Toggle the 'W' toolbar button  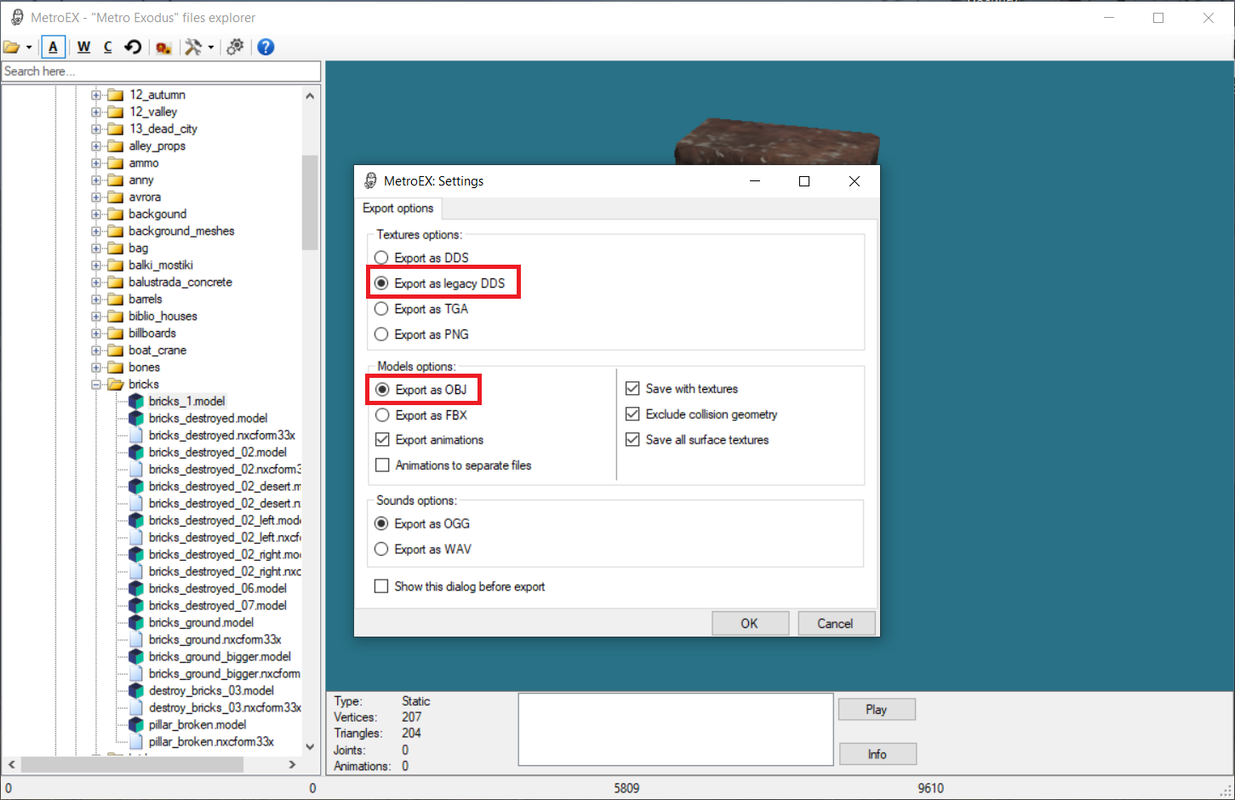point(84,47)
